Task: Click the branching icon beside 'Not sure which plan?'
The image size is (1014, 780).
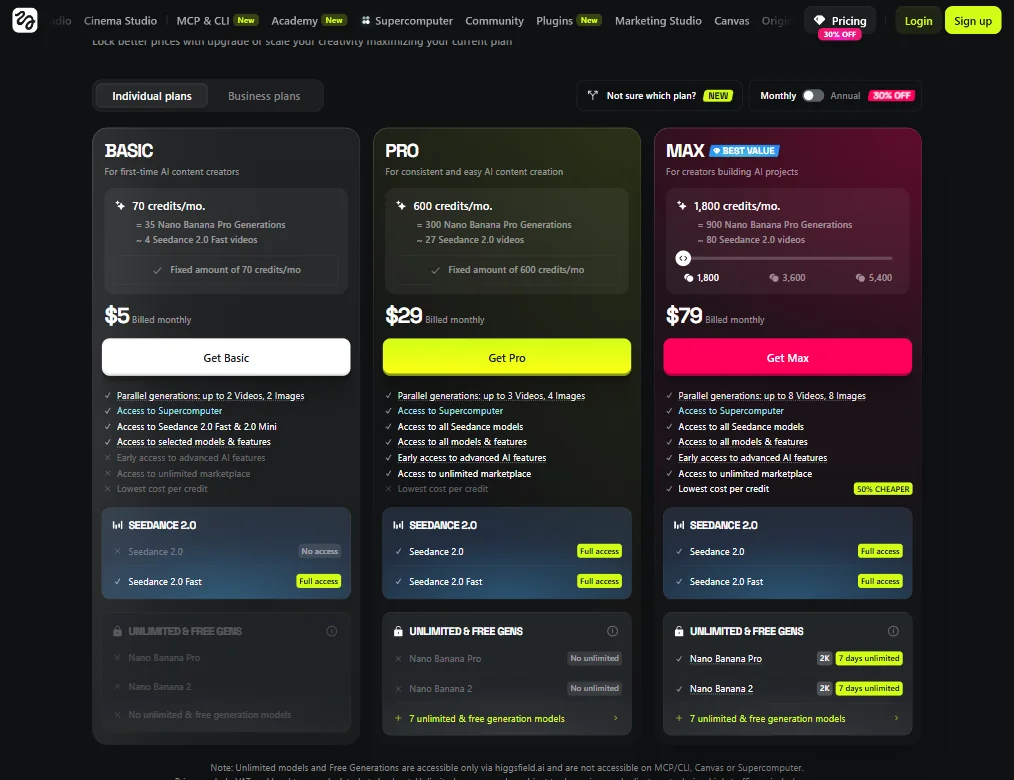Action: [x=592, y=95]
